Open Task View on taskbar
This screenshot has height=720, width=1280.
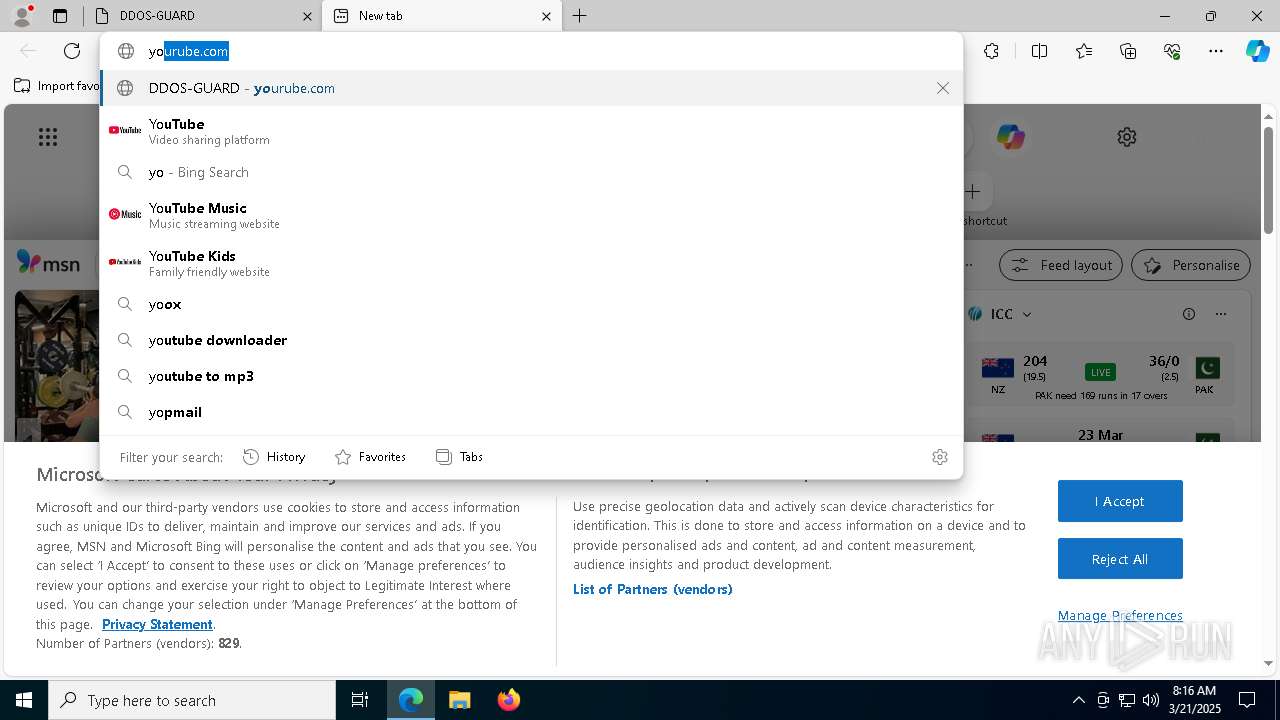tap(360, 700)
